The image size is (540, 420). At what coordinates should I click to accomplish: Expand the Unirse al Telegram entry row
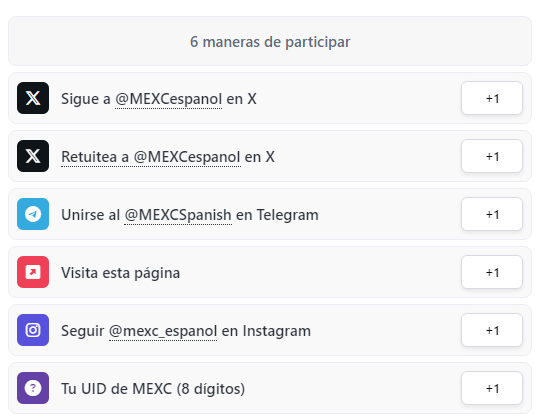[x=270, y=214]
